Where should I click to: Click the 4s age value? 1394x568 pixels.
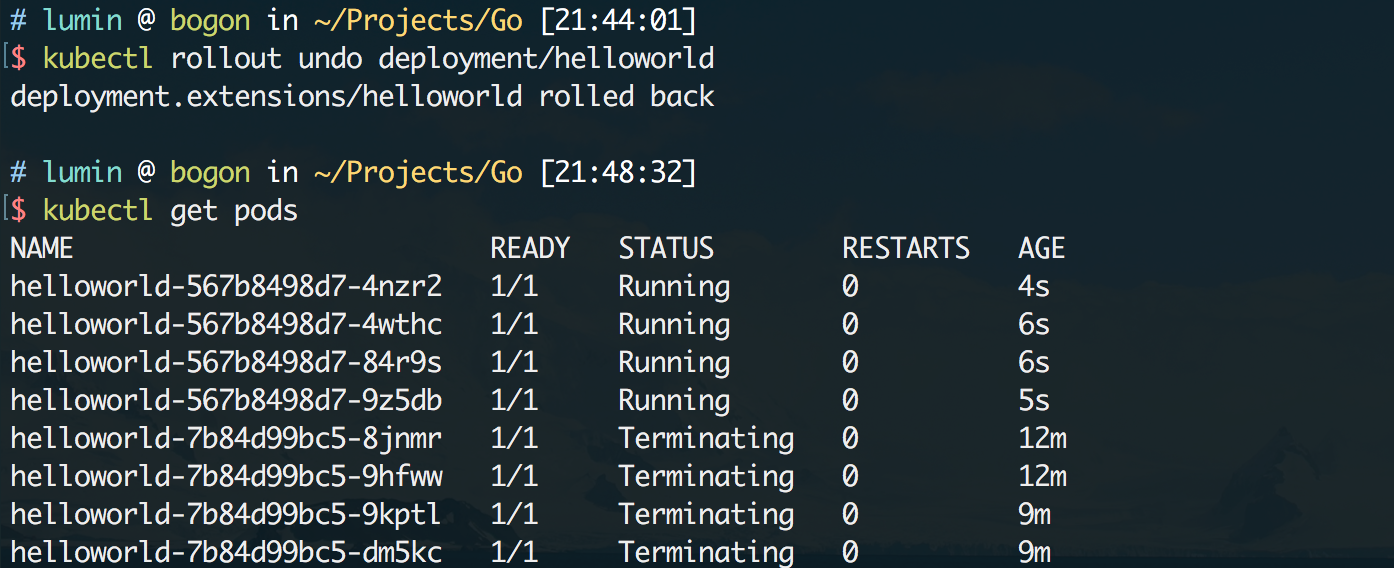pyautogui.click(x=1034, y=286)
